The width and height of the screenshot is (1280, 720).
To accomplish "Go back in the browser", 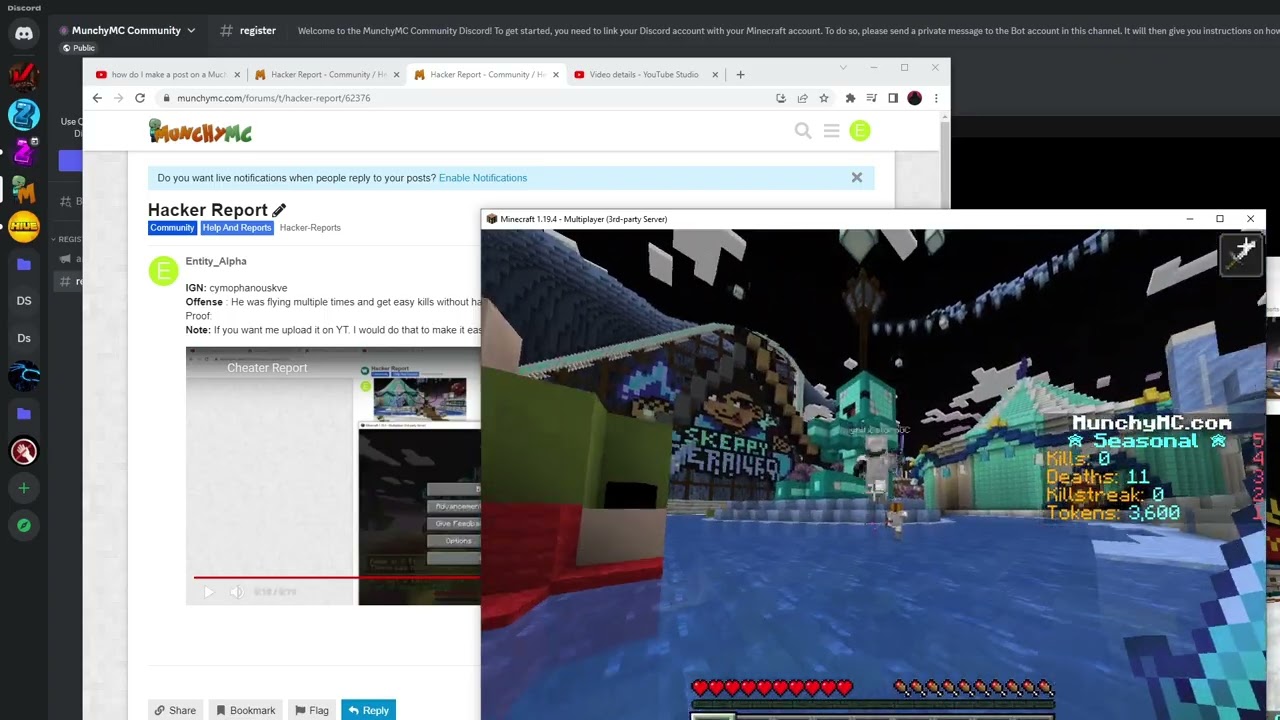I will click(x=97, y=98).
